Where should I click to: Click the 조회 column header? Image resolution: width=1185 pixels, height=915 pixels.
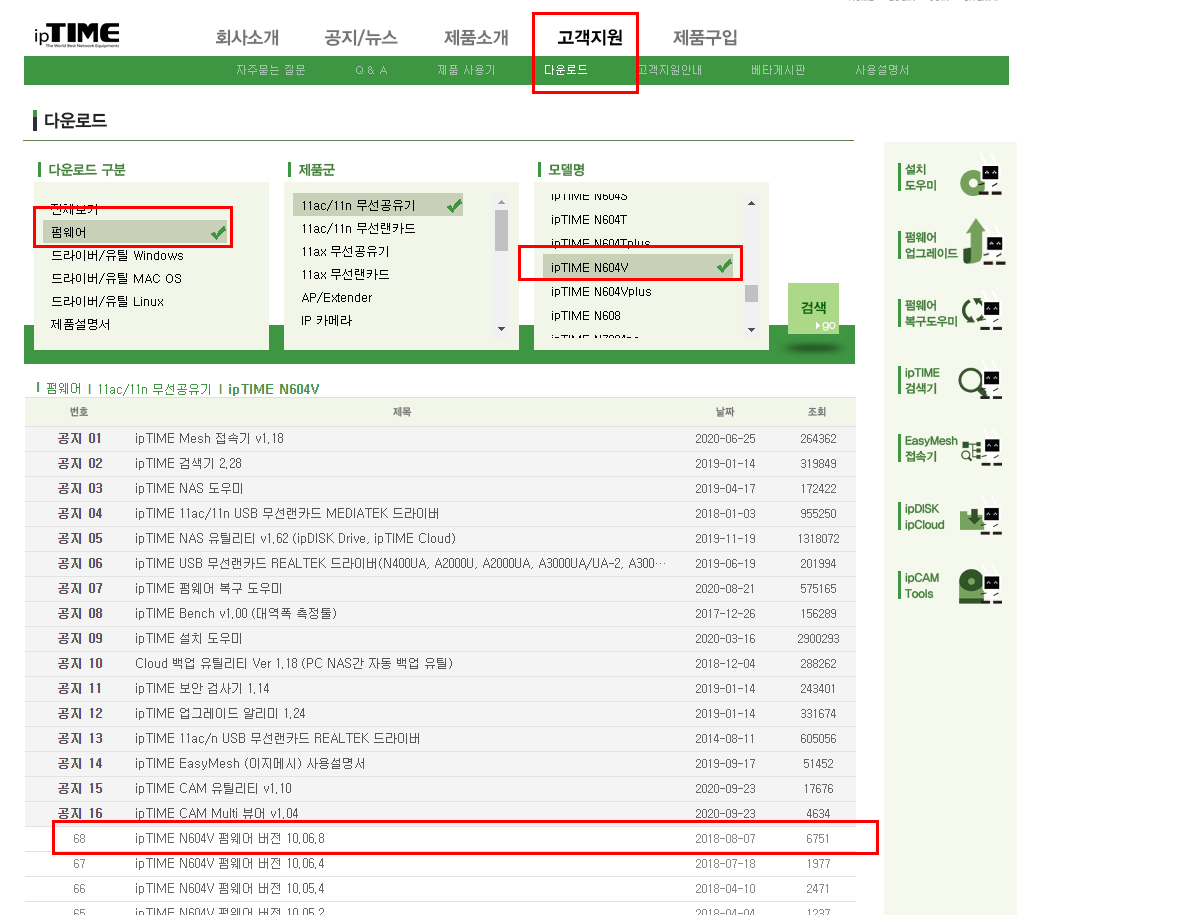point(816,412)
